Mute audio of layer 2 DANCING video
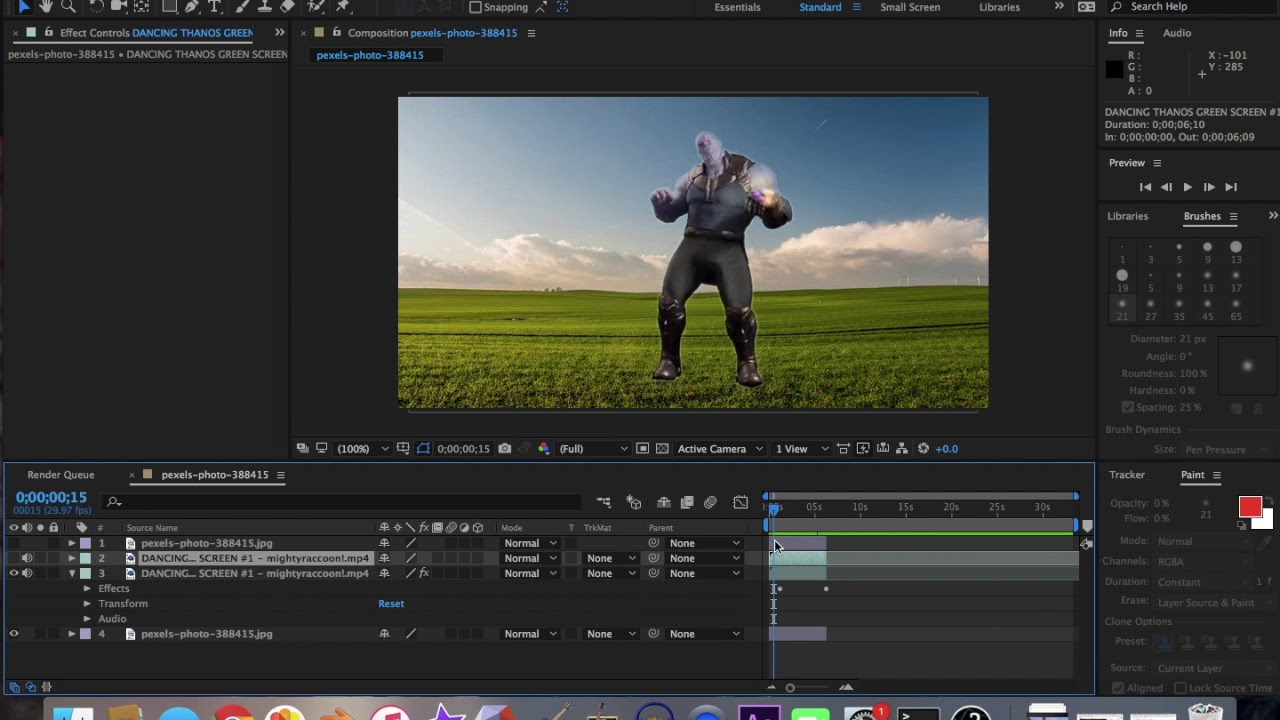The image size is (1280, 720). [x=27, y=558]
